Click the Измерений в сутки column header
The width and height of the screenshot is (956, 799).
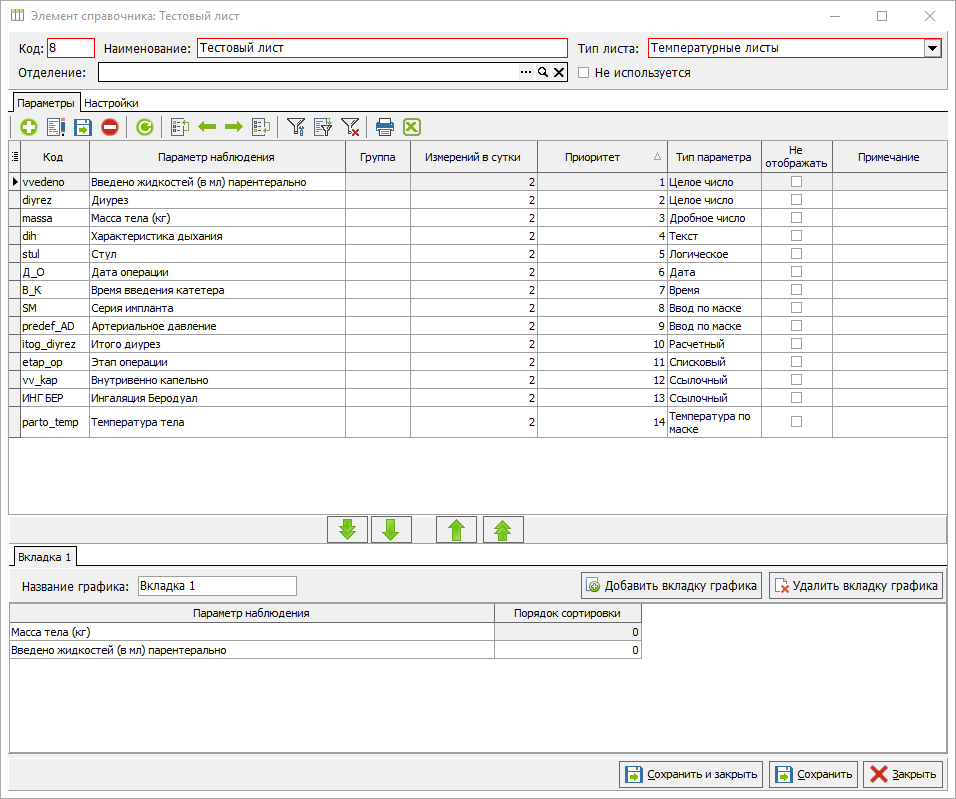tap(474, 157)
